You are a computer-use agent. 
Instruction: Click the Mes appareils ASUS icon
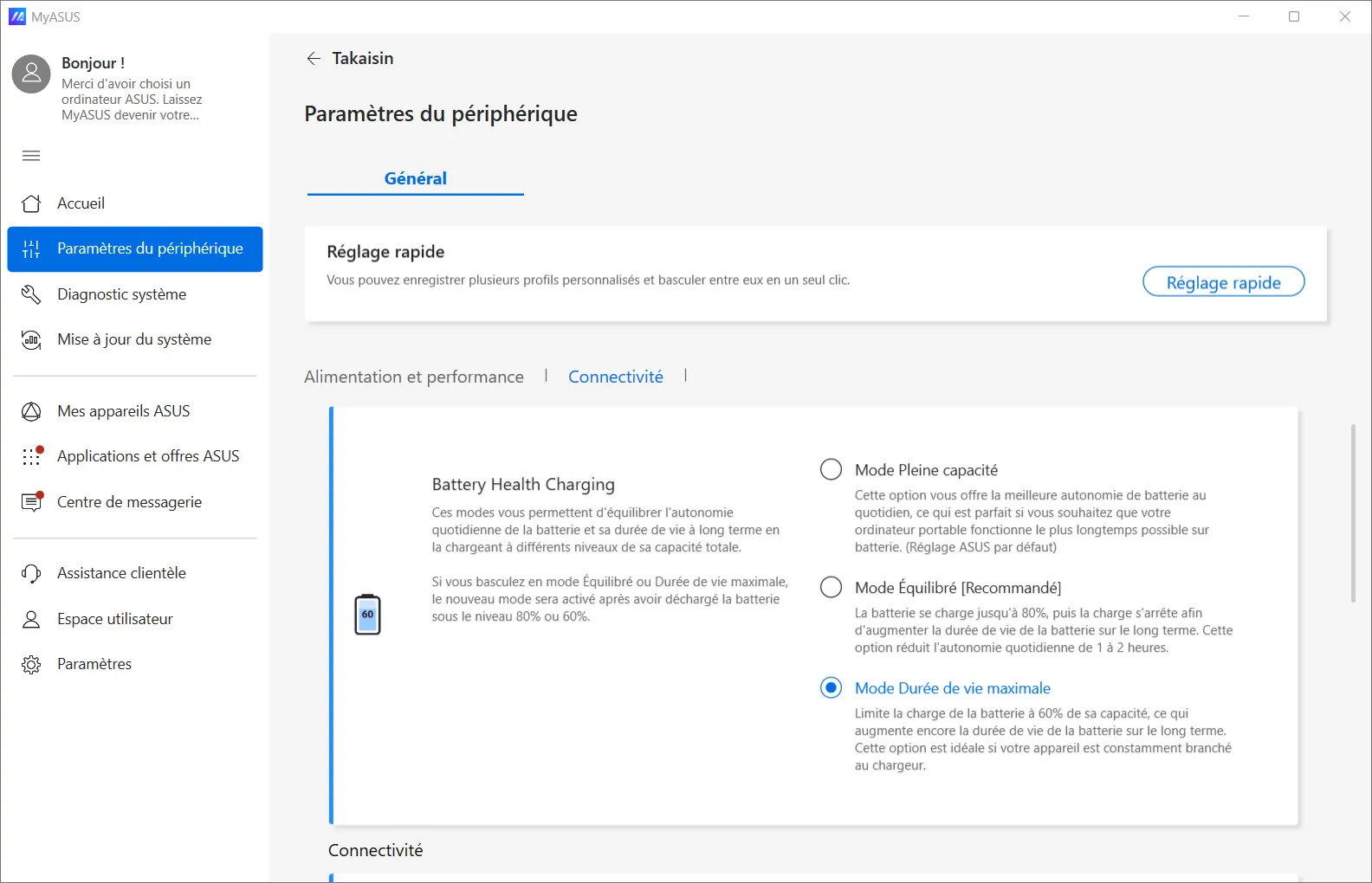tap(31, 411)
